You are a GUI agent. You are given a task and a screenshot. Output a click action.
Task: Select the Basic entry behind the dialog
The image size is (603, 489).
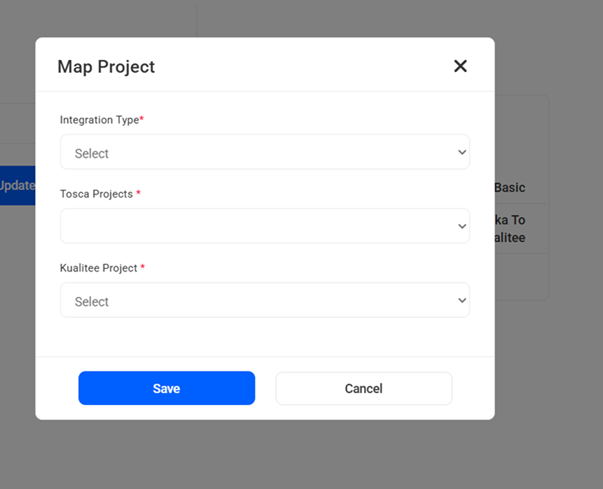[510, 188]
